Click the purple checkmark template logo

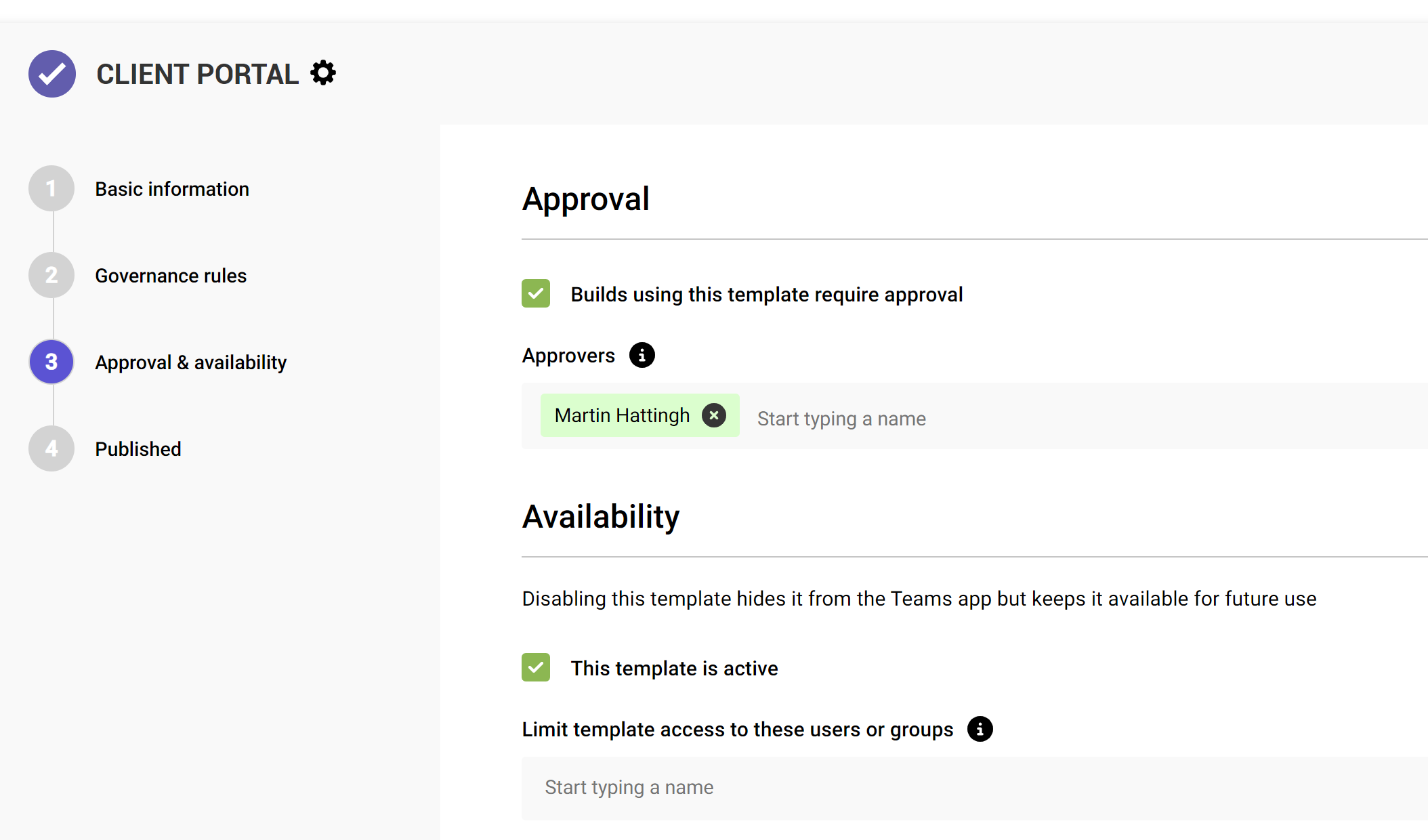[x=52, y=74]
